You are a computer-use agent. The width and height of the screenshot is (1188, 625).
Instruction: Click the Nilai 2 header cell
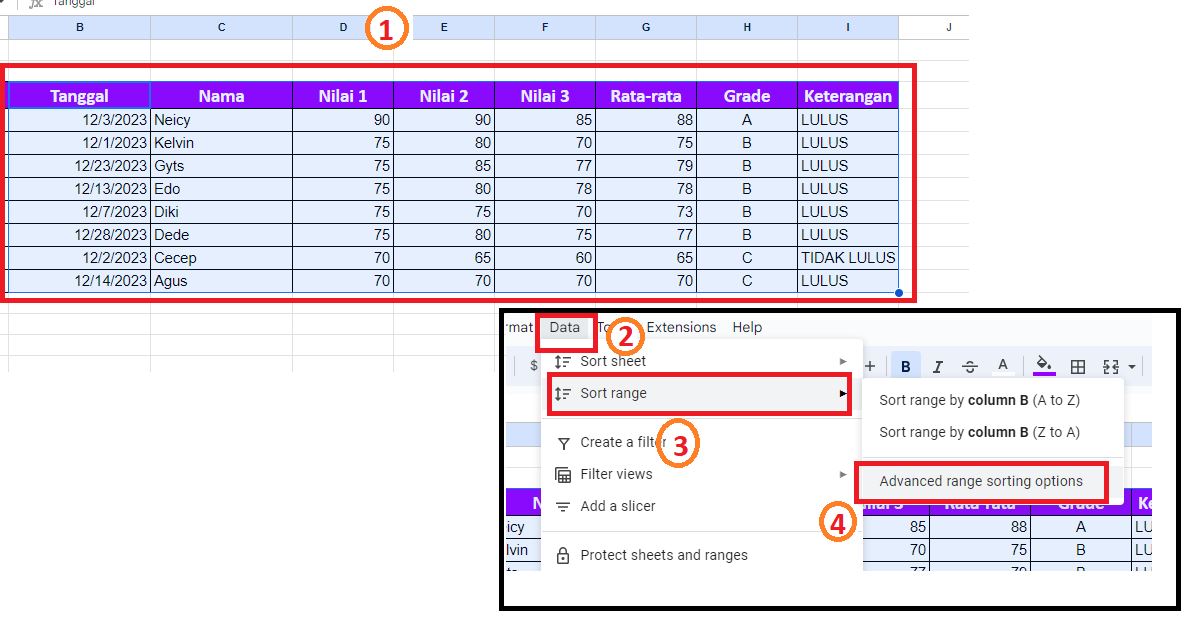click(x=444, y=96)
